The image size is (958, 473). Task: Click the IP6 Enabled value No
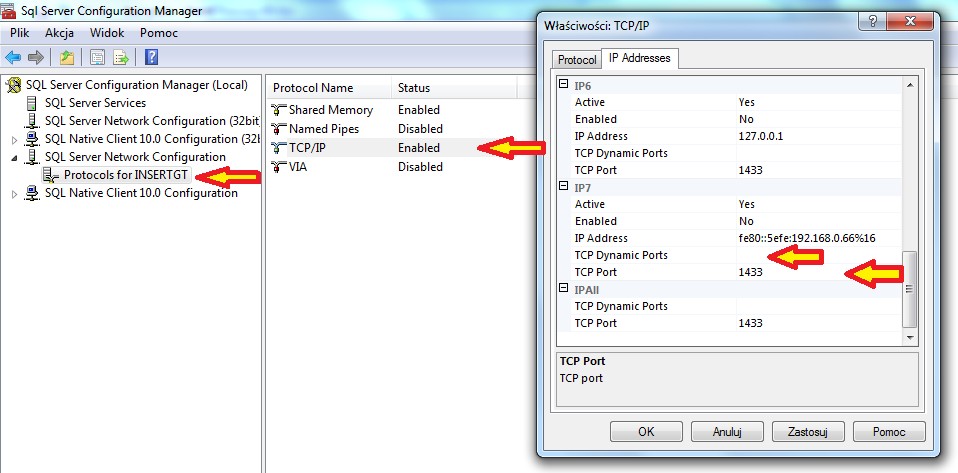pyautogui.click(x=819, y=119)
